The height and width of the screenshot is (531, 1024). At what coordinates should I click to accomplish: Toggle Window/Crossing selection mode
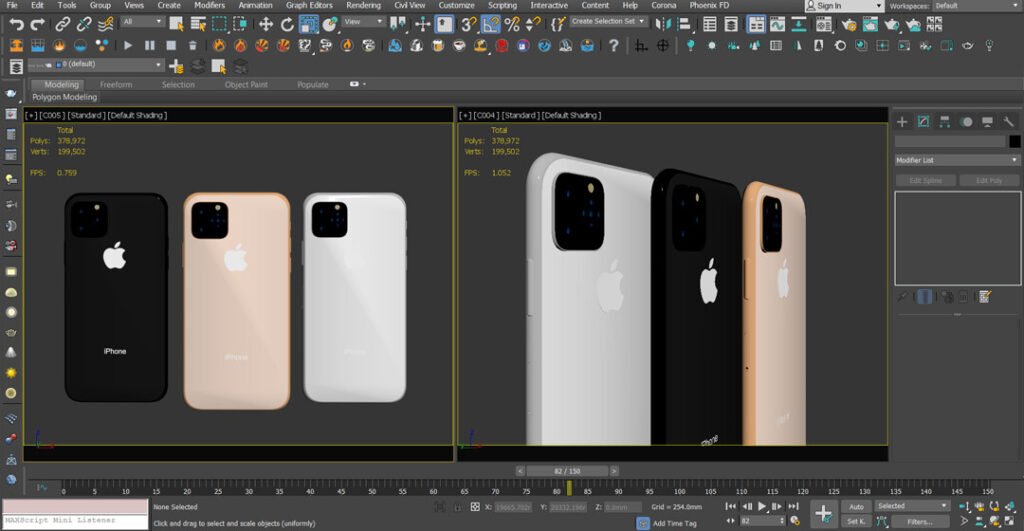pos(240,25)
